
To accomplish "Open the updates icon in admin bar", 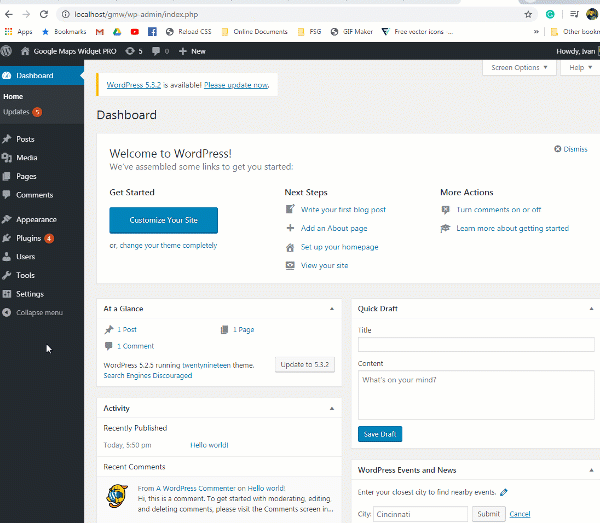I will pyautogui.click(x=130, y=50).
